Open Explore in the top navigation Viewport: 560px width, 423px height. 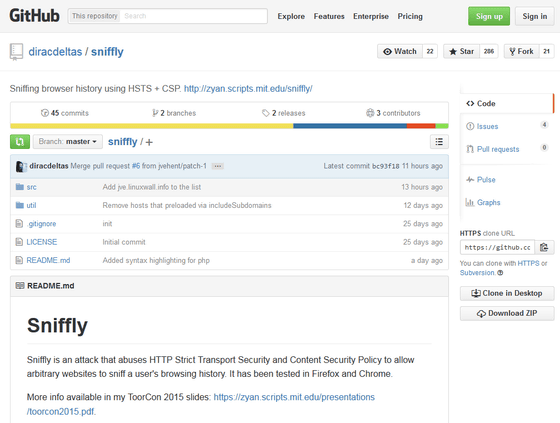click(291, 16)
